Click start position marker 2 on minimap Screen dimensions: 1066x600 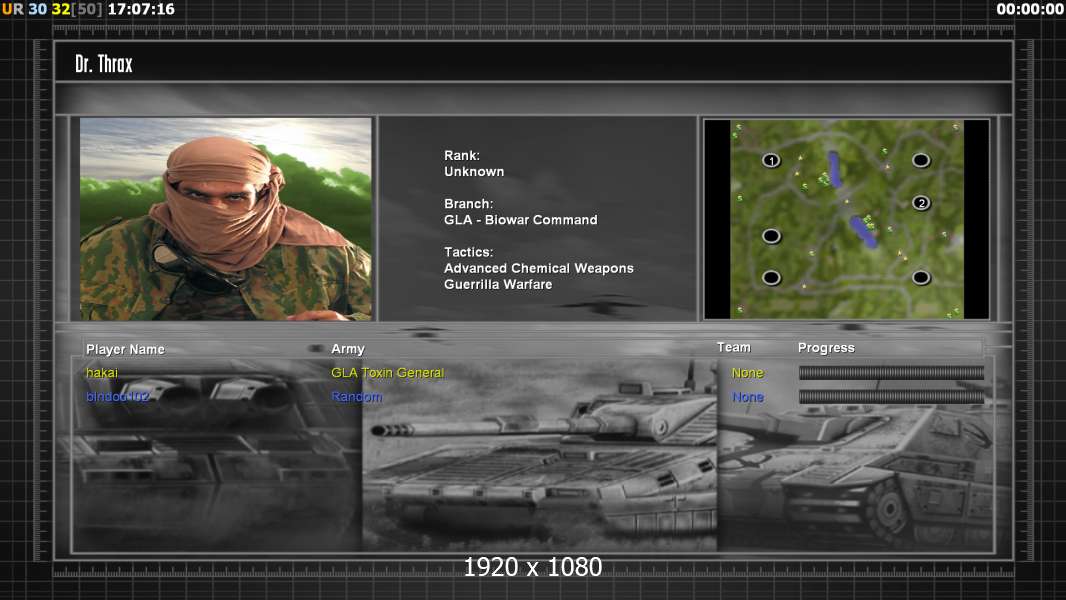pos(921,203)
